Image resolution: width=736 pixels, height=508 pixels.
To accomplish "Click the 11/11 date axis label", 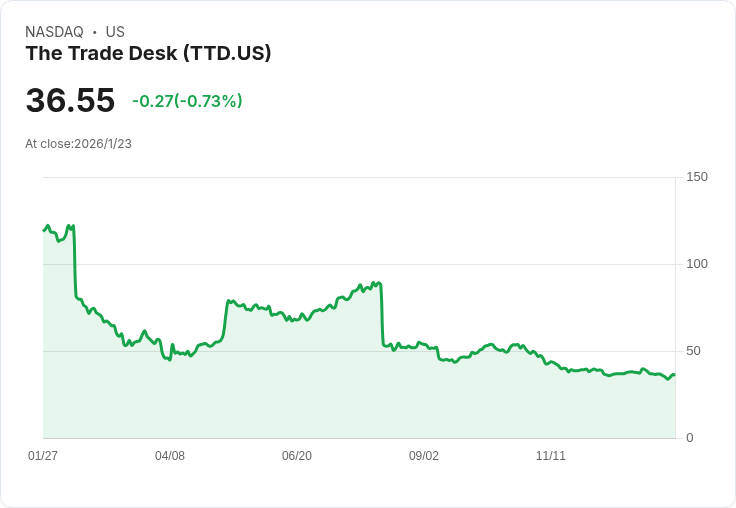I will point(551,456).
